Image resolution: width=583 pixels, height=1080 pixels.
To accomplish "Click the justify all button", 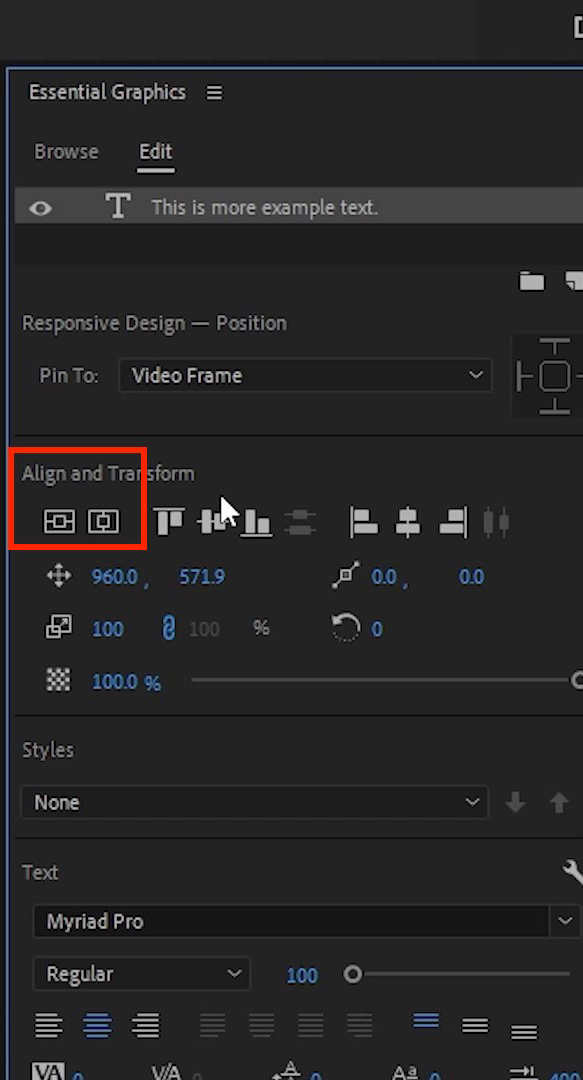I will click(x=360, y=1026).
